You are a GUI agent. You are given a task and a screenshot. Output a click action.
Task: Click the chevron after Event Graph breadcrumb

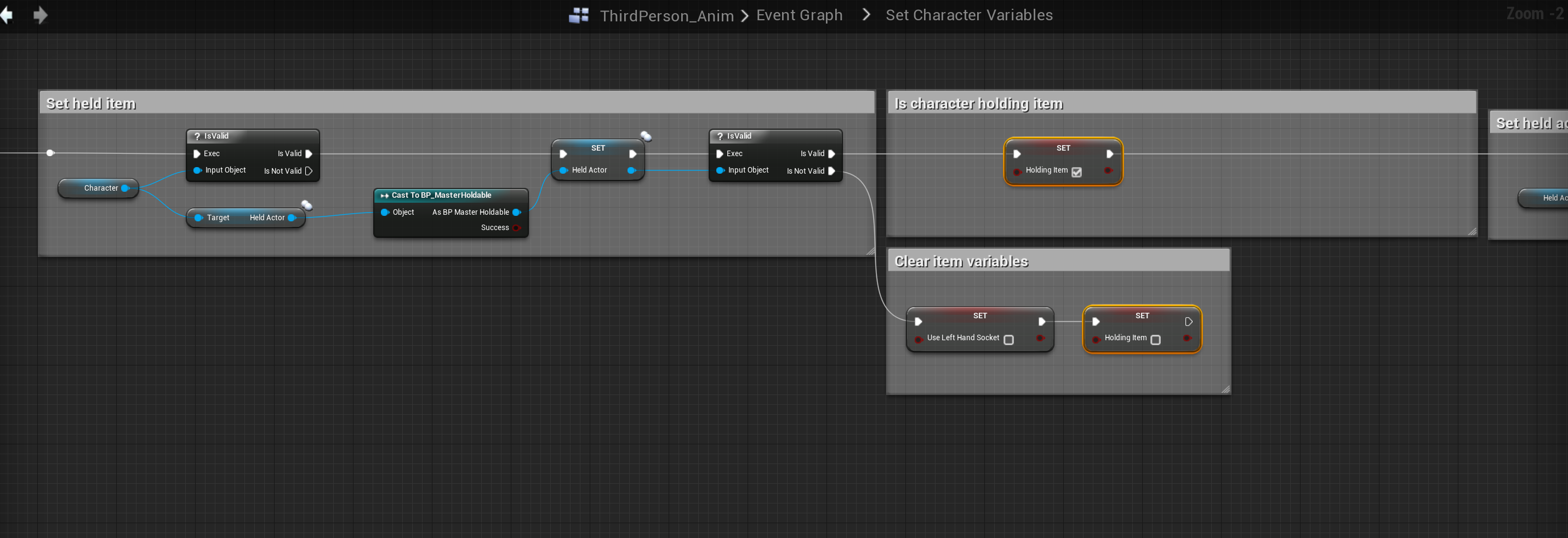point(866,15)
